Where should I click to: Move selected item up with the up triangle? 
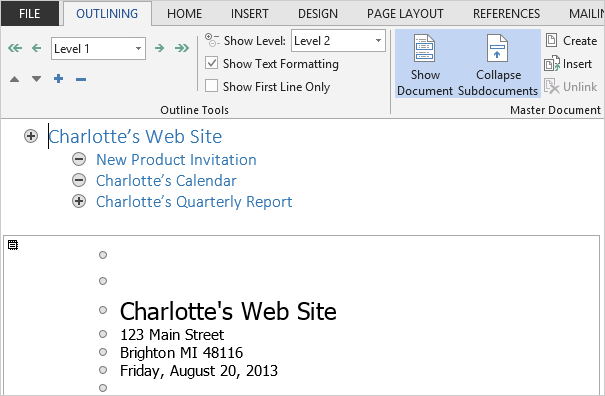[x=14, y=79]
